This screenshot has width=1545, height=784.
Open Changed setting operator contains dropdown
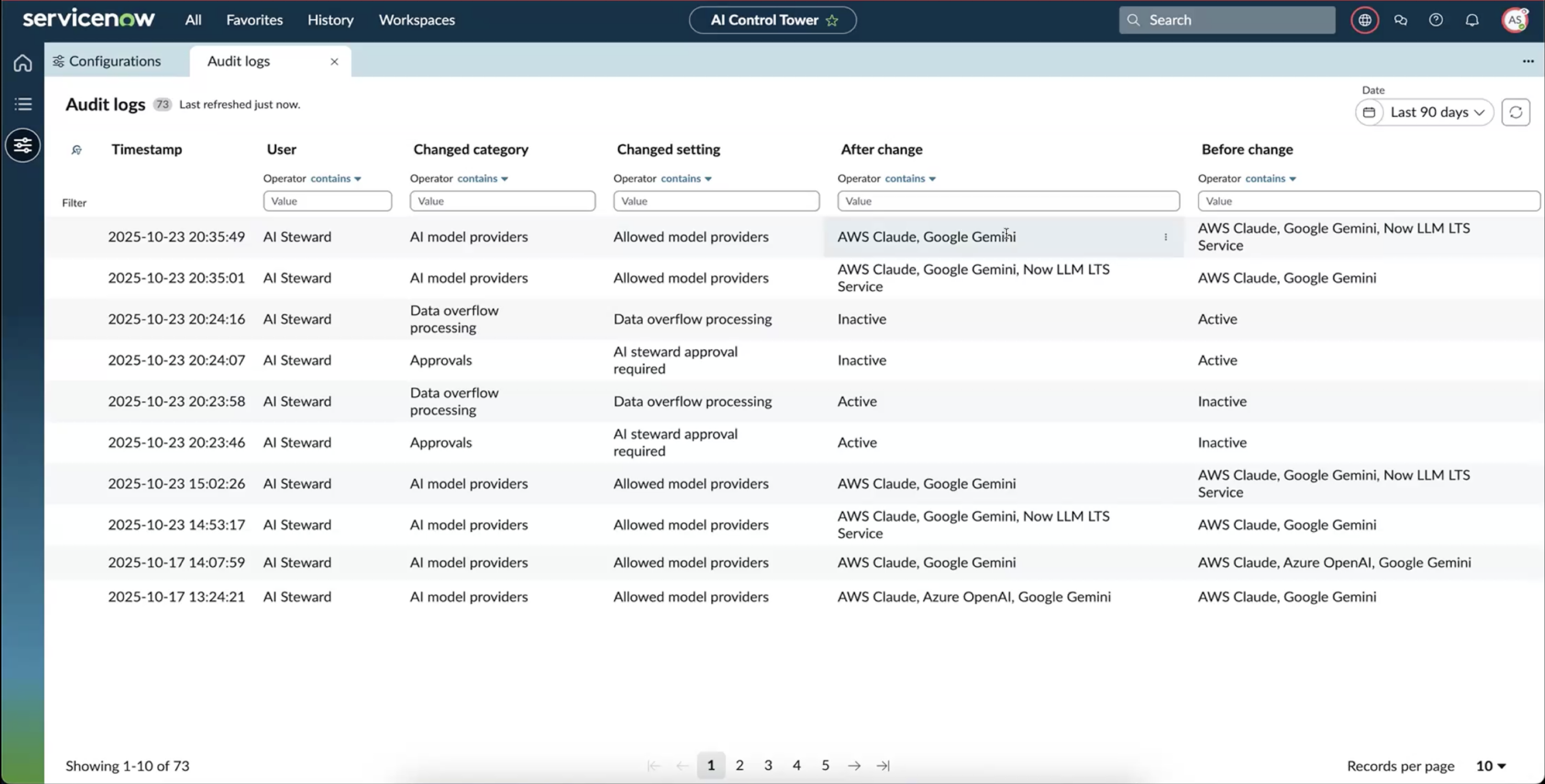coord(686,179)
